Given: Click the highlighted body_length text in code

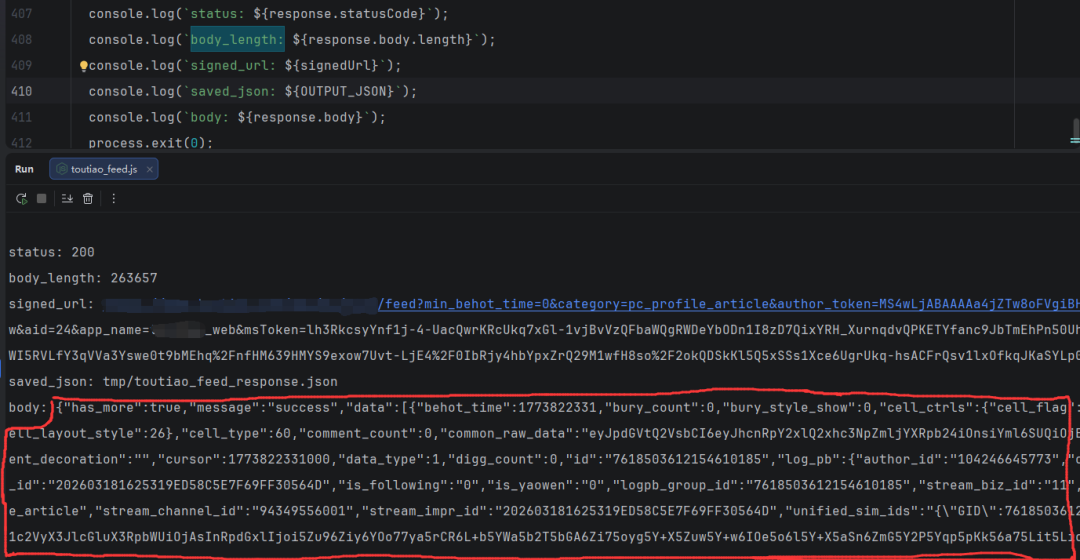Looking at the screenshot, I should [237, 39].
